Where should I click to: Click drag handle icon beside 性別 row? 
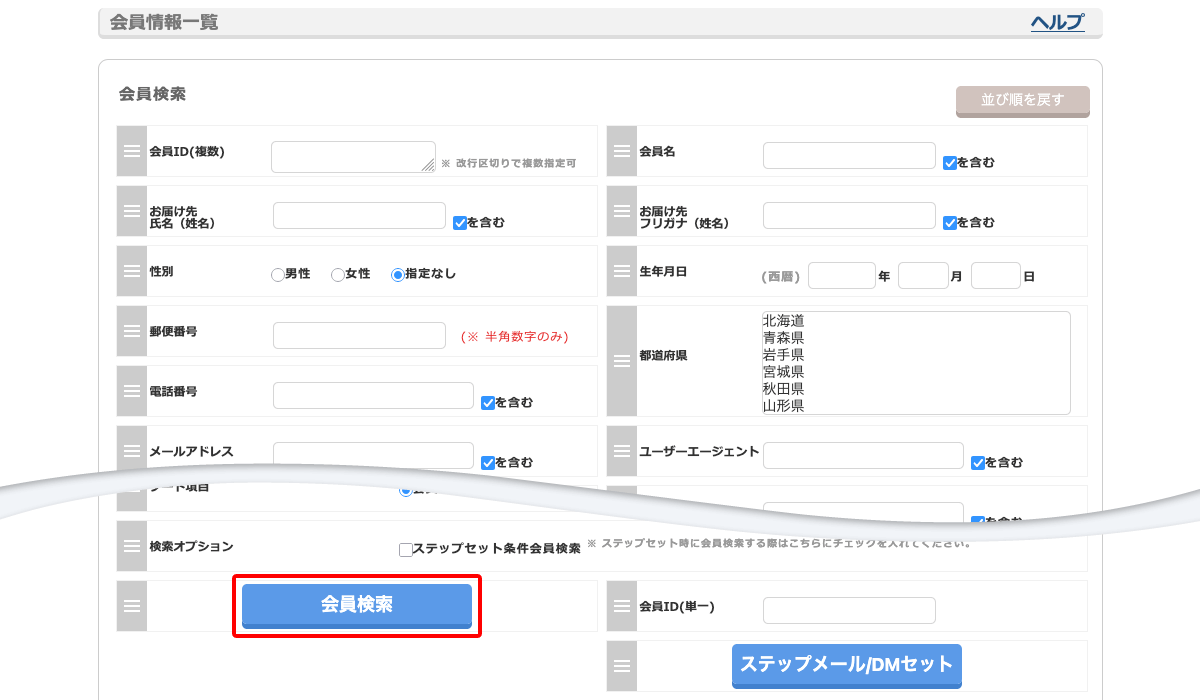(x=132, y=271)
